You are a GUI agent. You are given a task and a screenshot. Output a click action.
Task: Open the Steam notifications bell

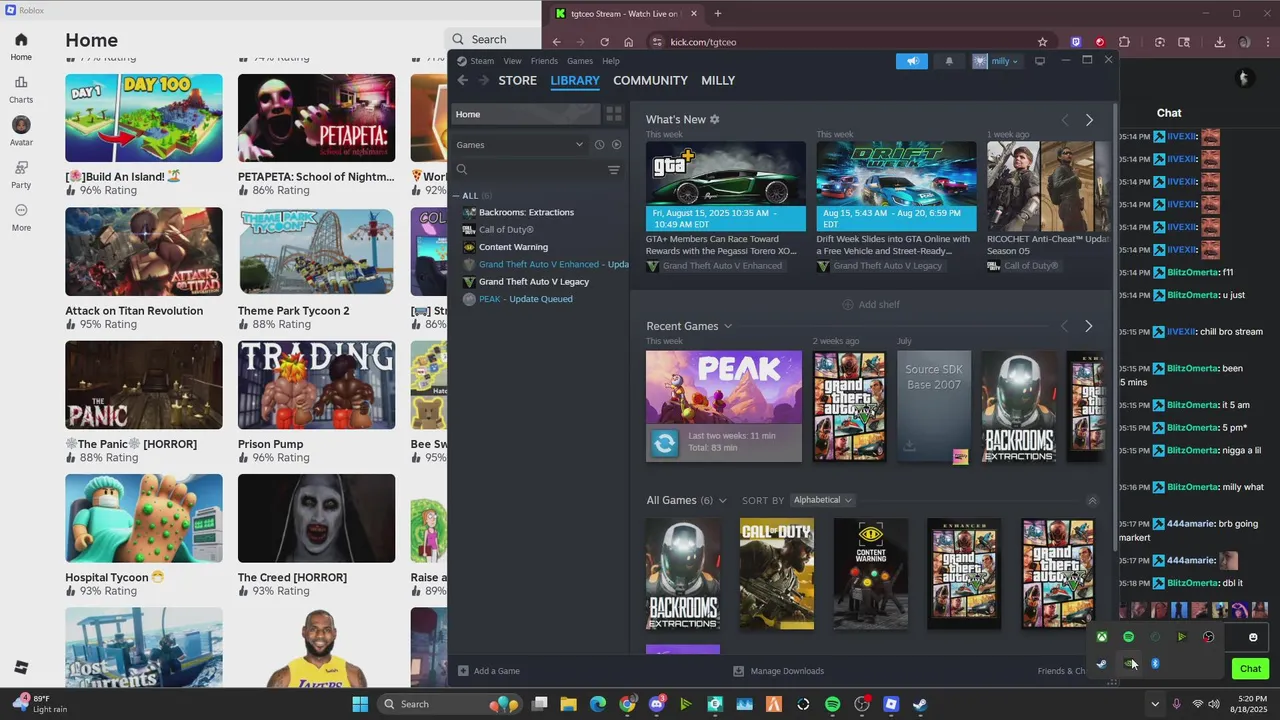[x=949, y=61]
